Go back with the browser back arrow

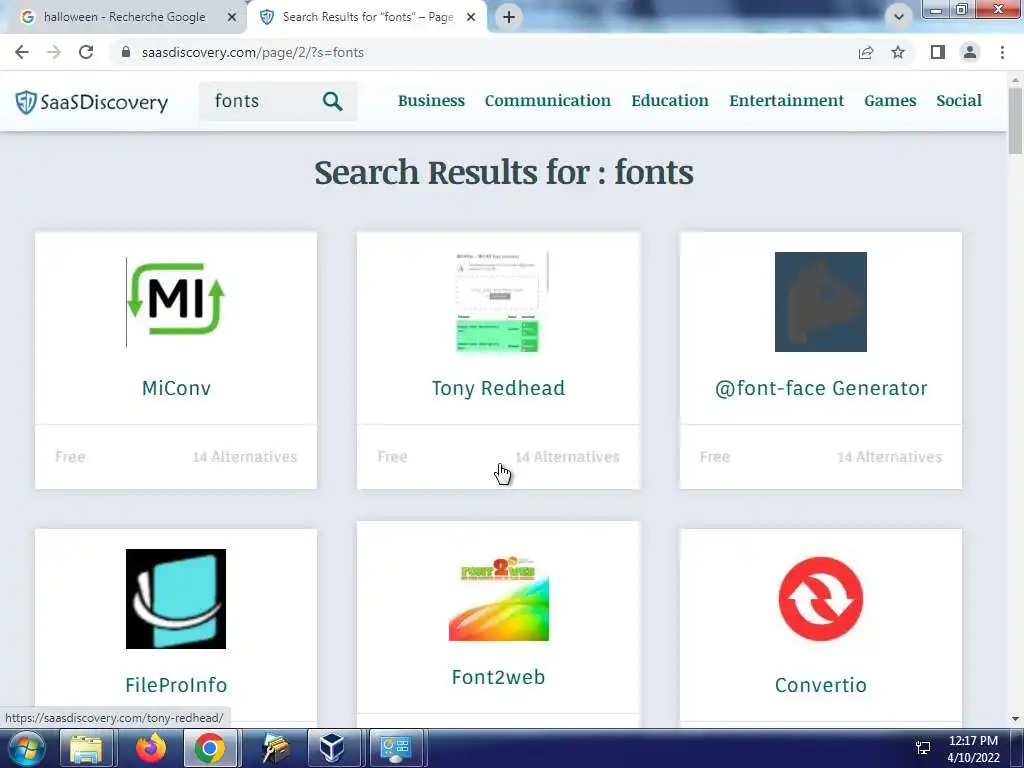(x=22, y=52)
